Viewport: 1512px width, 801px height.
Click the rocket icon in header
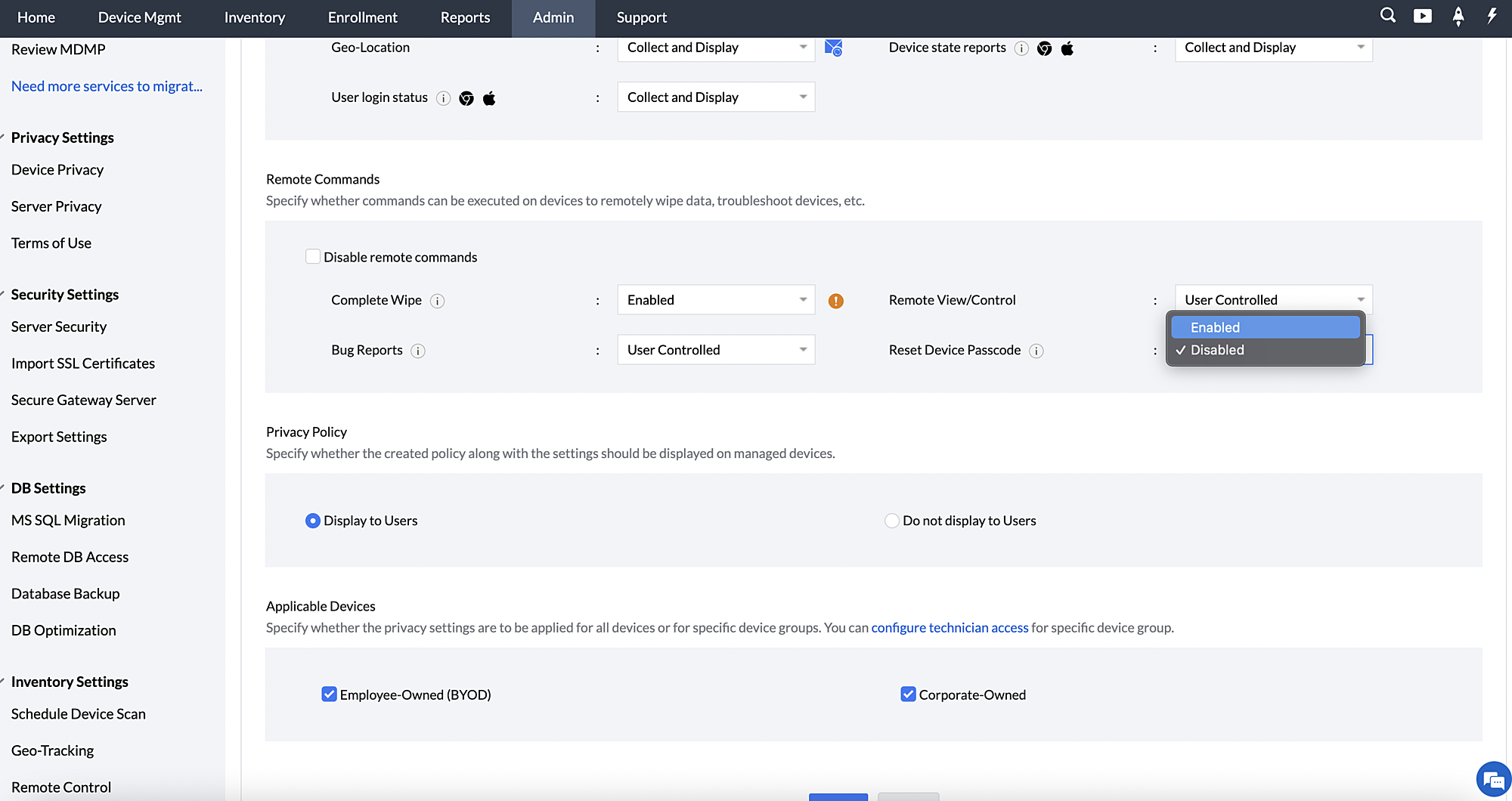(1458, 16)
